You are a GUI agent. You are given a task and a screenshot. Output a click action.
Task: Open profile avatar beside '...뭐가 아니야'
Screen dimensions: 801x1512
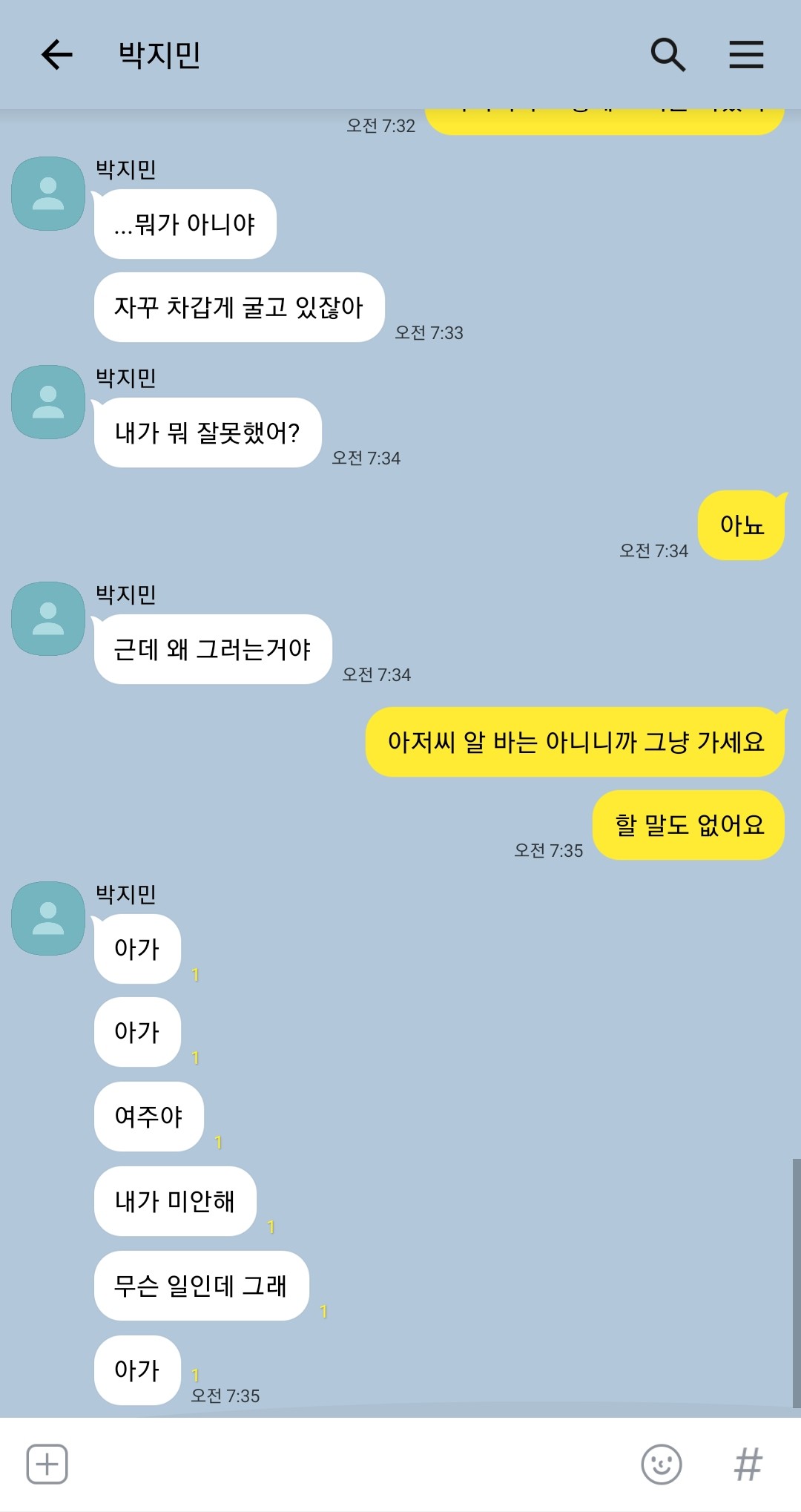[x=48, y=194]
